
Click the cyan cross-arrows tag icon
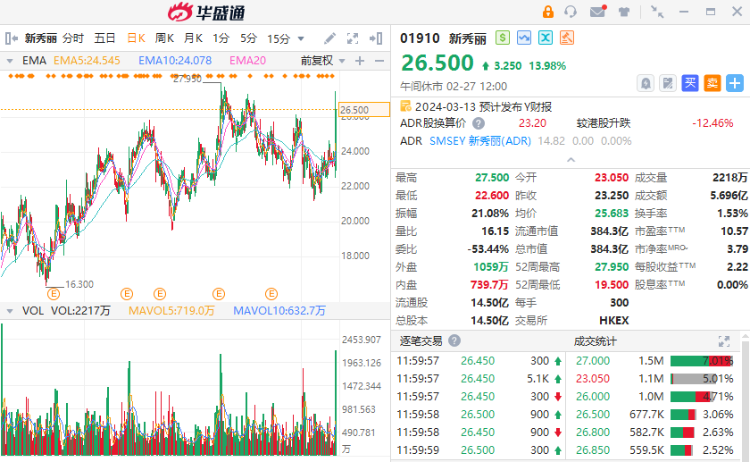click(545, 38)
